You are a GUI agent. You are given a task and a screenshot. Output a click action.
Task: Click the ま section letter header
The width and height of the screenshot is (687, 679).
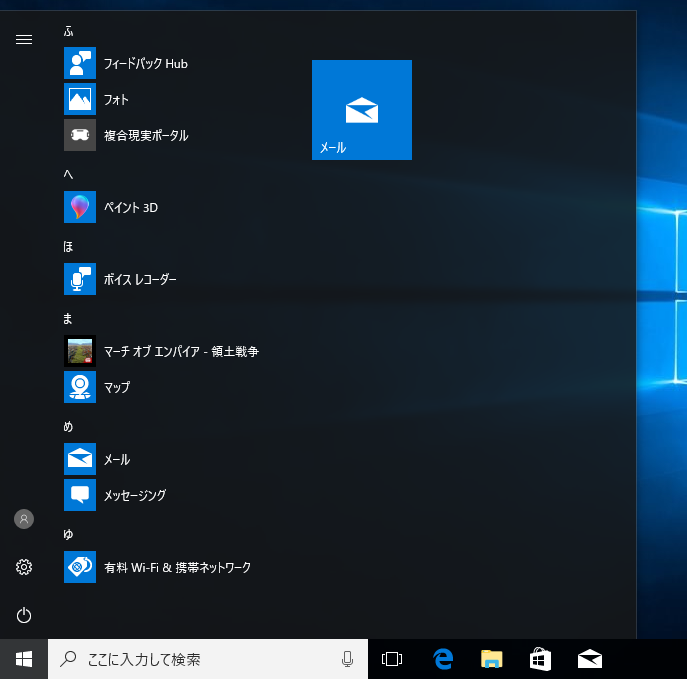coord(67,318)
